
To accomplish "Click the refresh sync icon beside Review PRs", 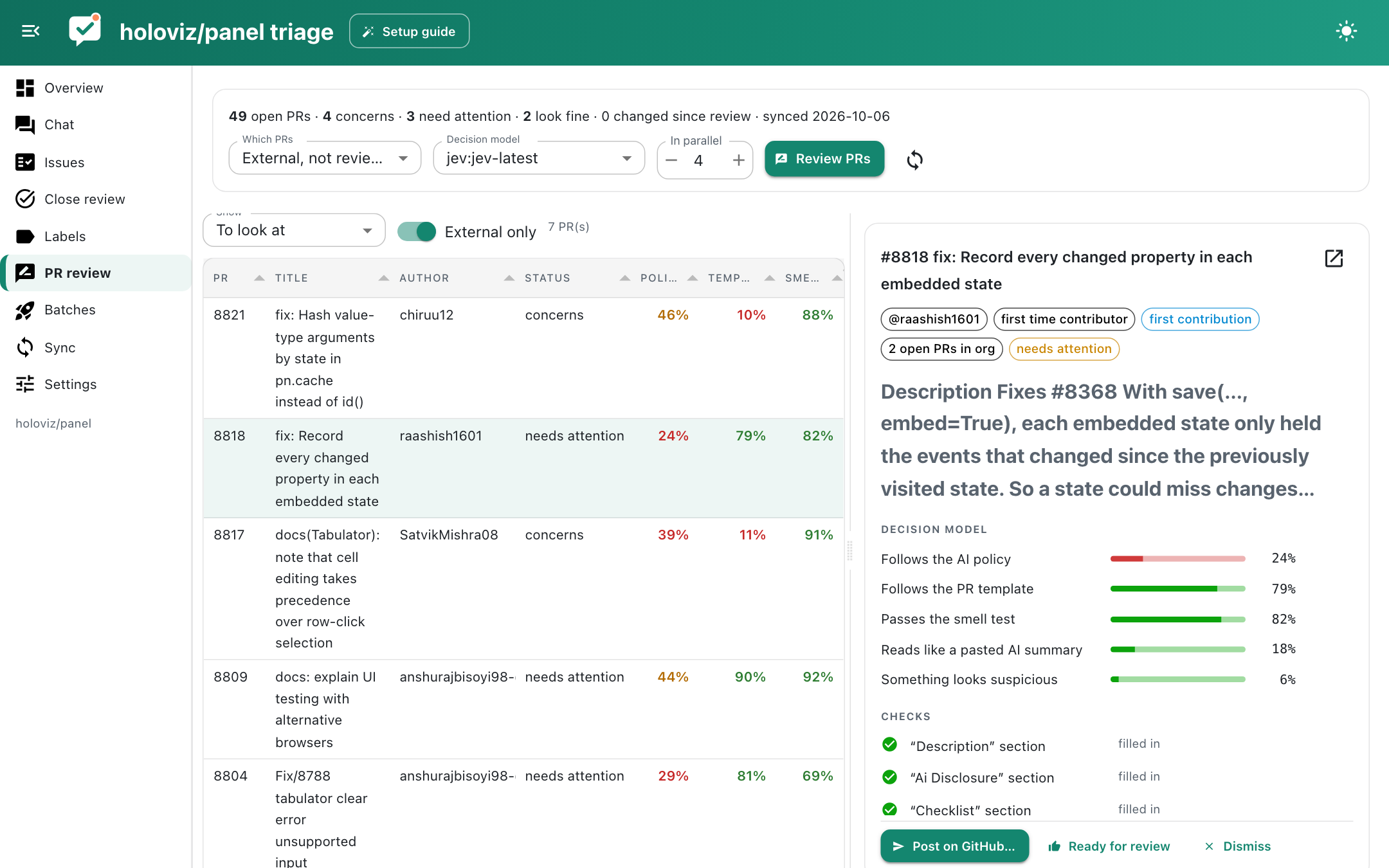I will (914, 159).
